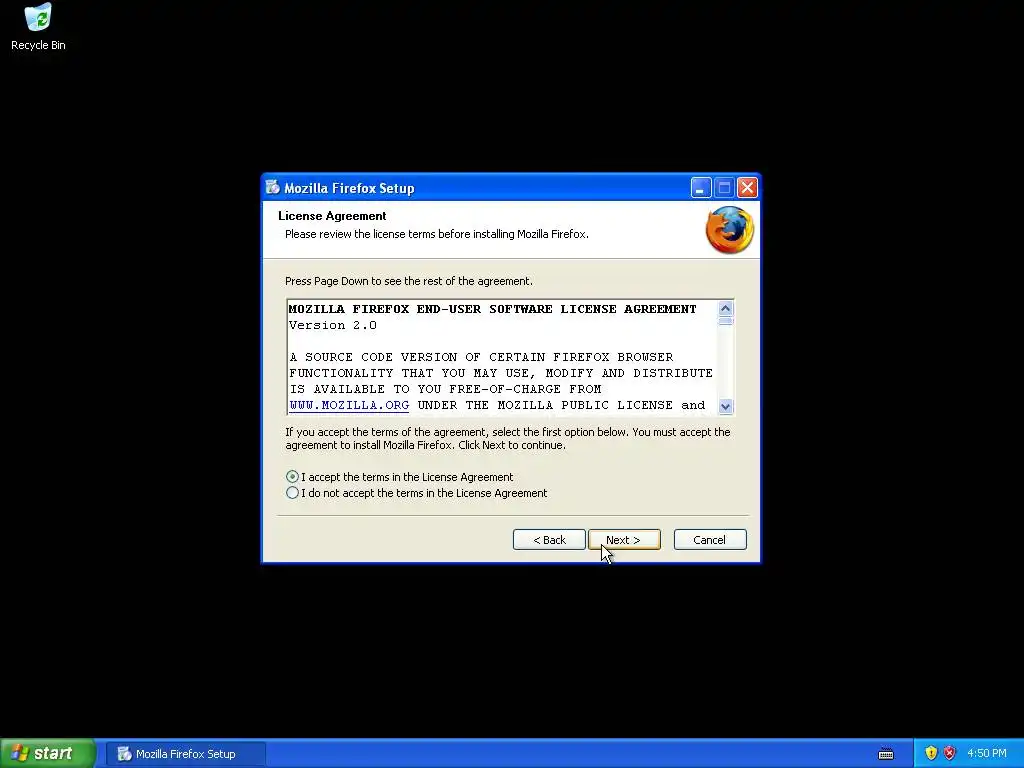Open the Windows start menu
This screenshot has width=1024, height=768.
48,753
